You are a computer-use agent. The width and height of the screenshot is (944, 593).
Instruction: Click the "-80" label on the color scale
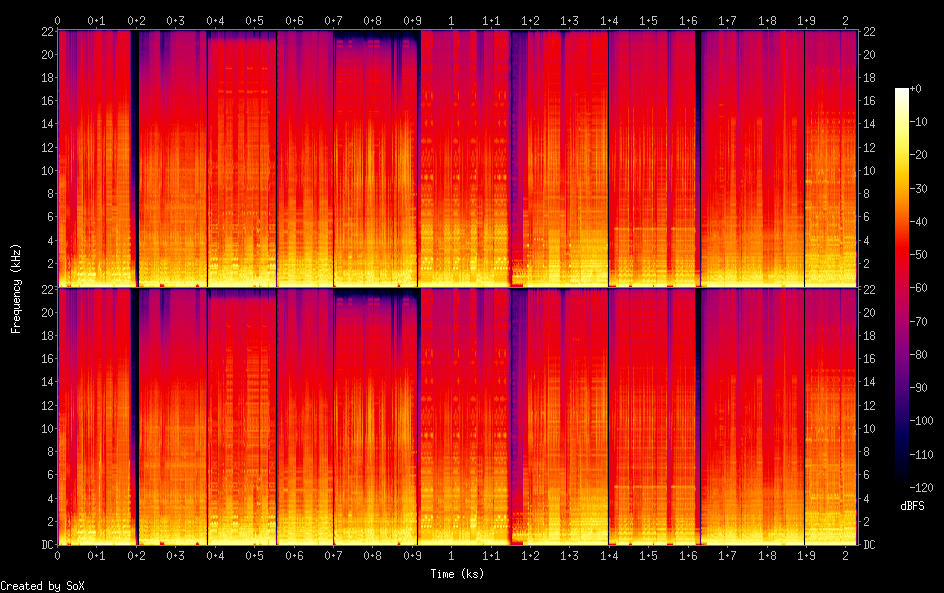point(918,355)
